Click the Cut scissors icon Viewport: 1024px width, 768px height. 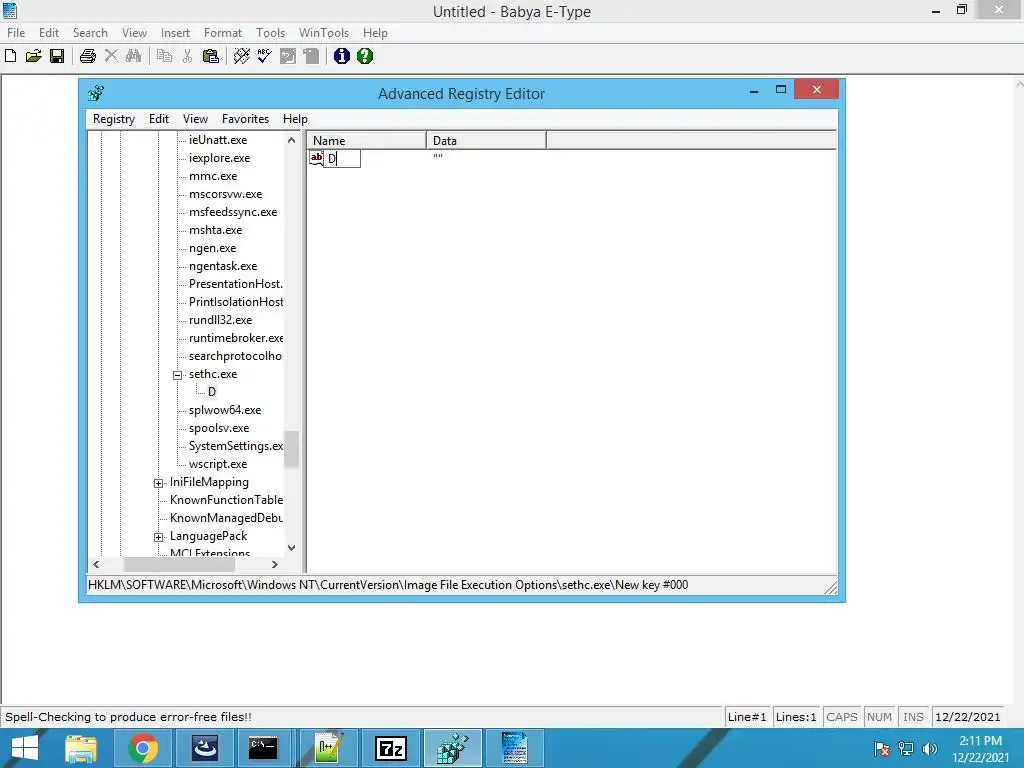(187, 56)
